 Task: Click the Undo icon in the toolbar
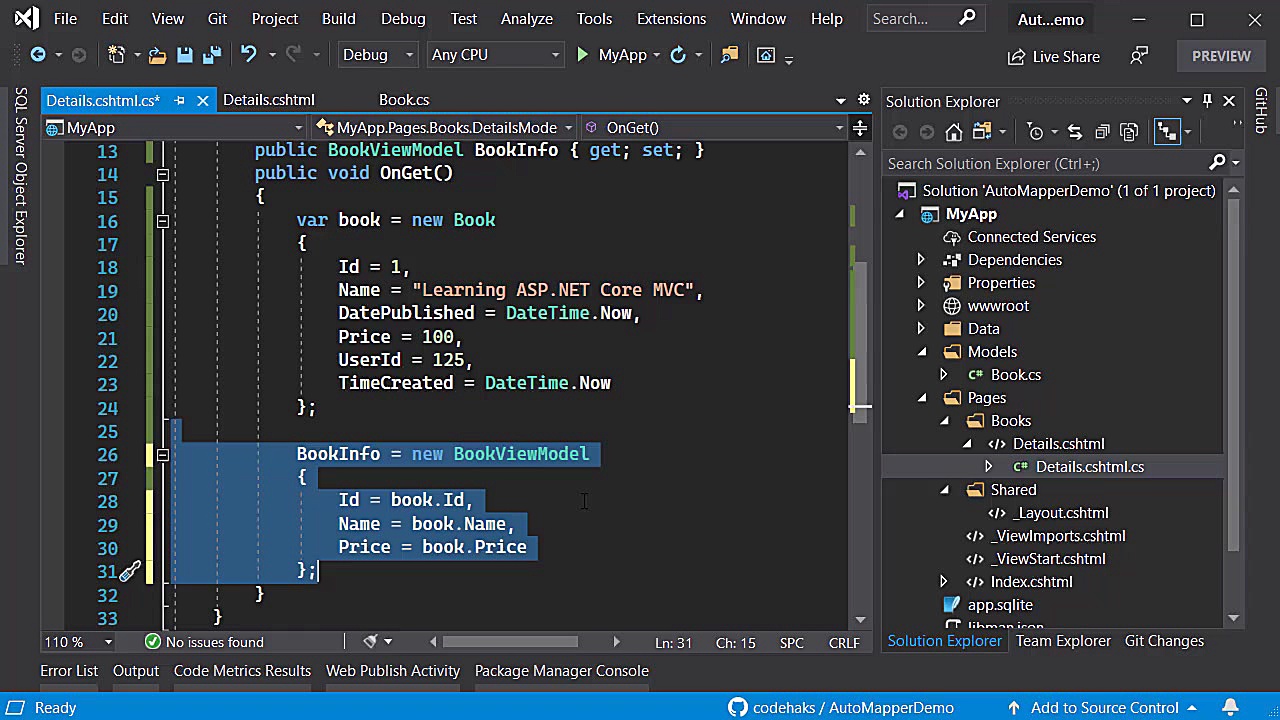tap(247, 55)
